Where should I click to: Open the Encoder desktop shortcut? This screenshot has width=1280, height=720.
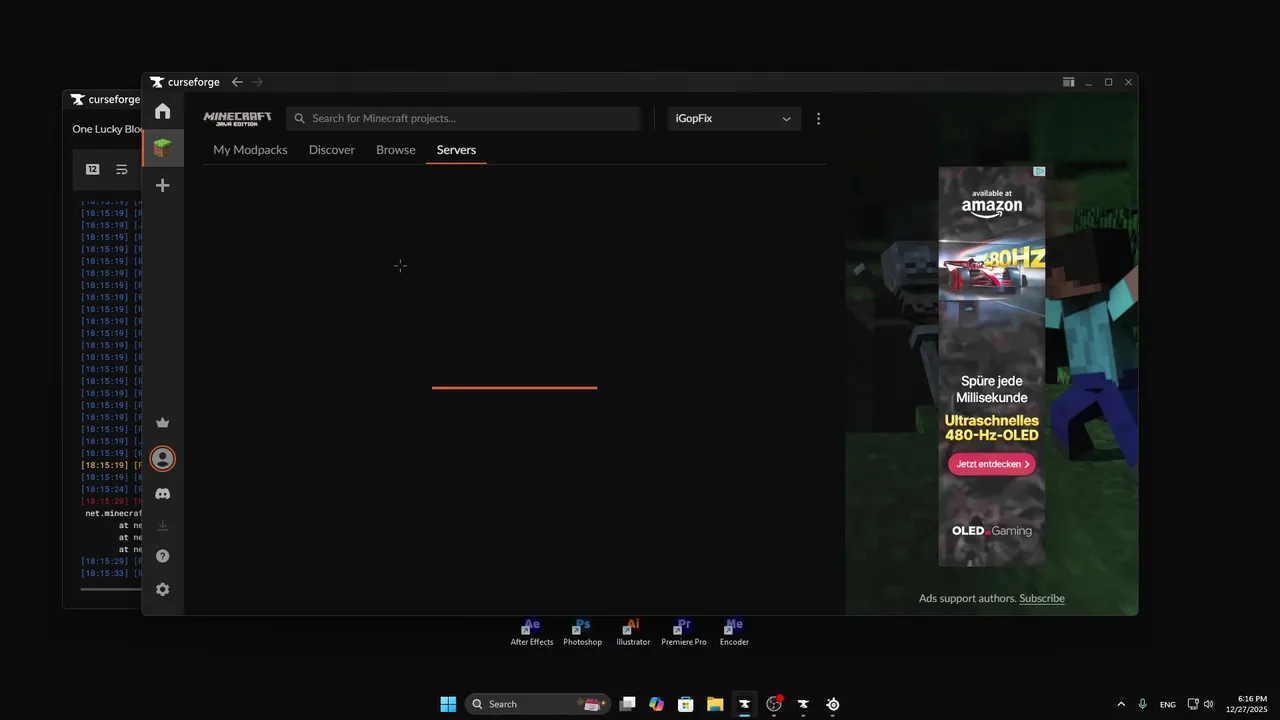coord(734,632)
